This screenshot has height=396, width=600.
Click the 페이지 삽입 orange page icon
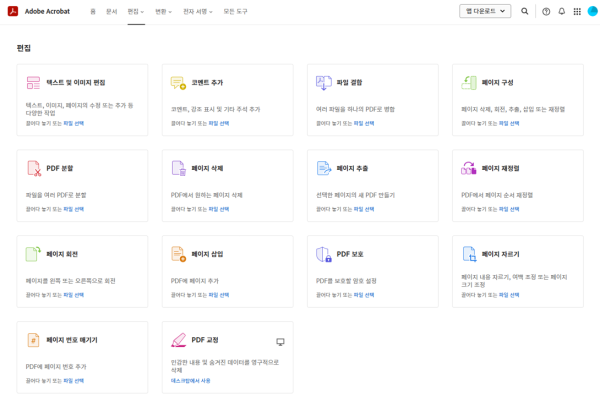(178, 254)
